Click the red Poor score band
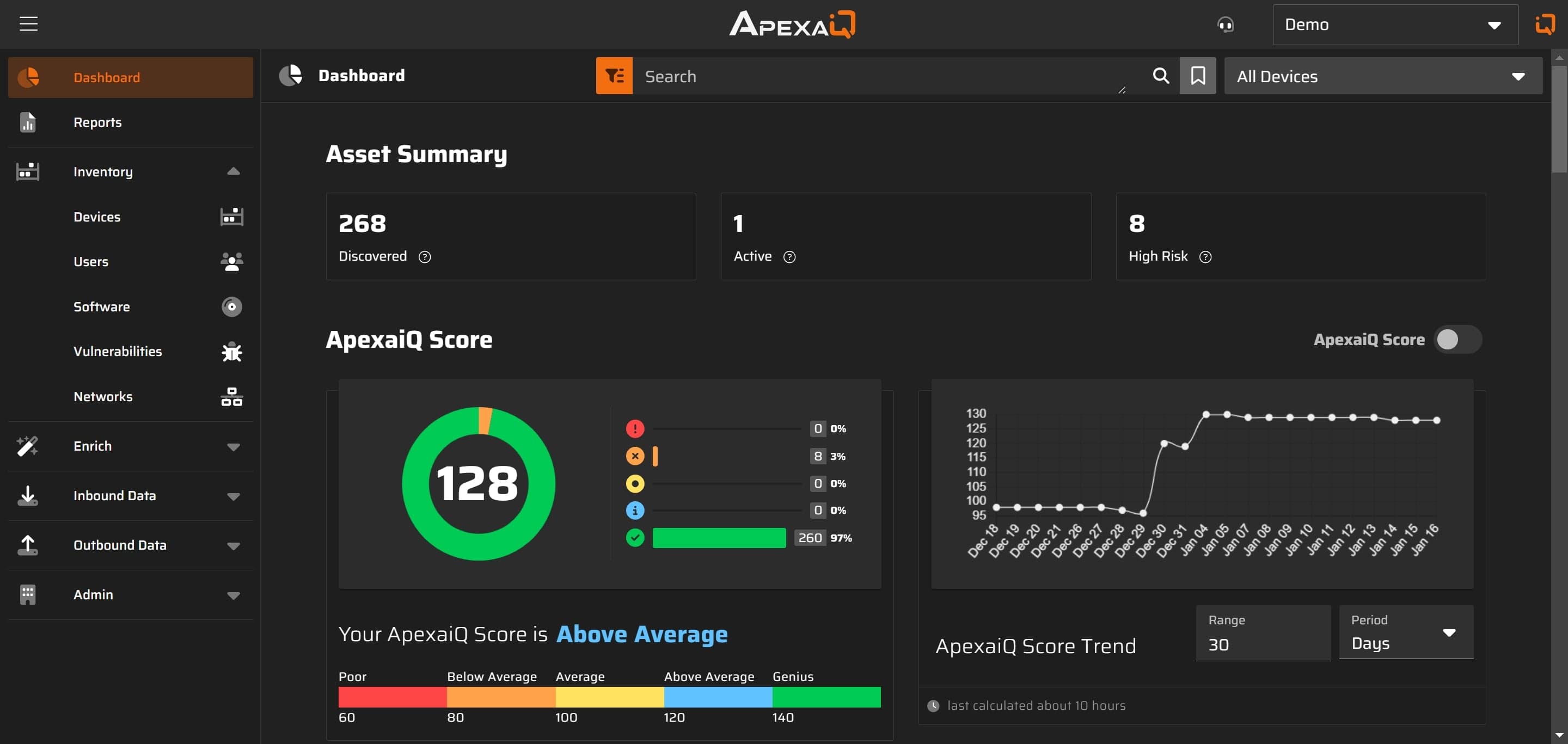This screenshot has height=744, width=1568. pyautogui.click(x=393, y=697)
